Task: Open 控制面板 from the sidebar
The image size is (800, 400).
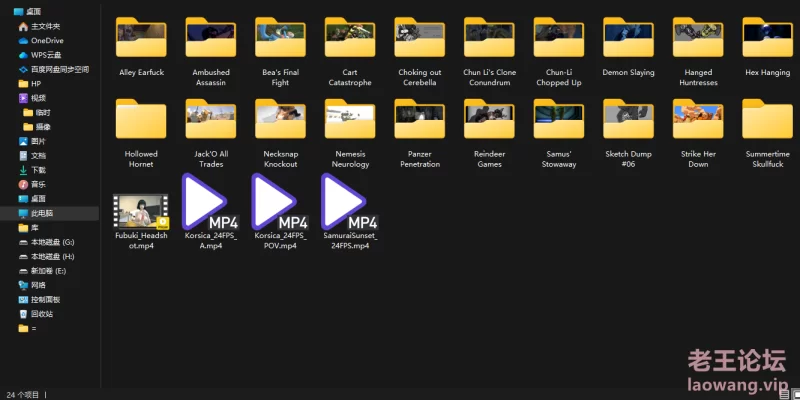Action: pyautogui.click(x=46, y=299)
